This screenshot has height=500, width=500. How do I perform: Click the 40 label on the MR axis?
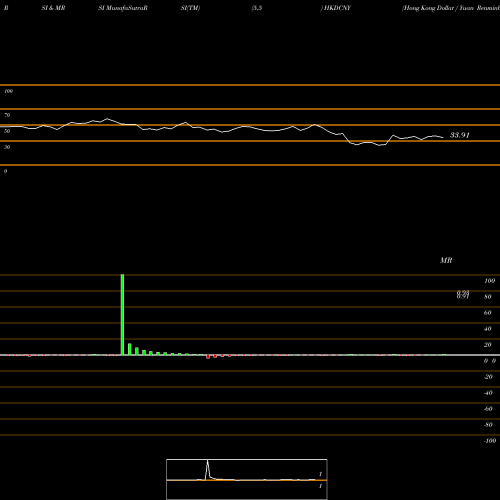(488, 329)
